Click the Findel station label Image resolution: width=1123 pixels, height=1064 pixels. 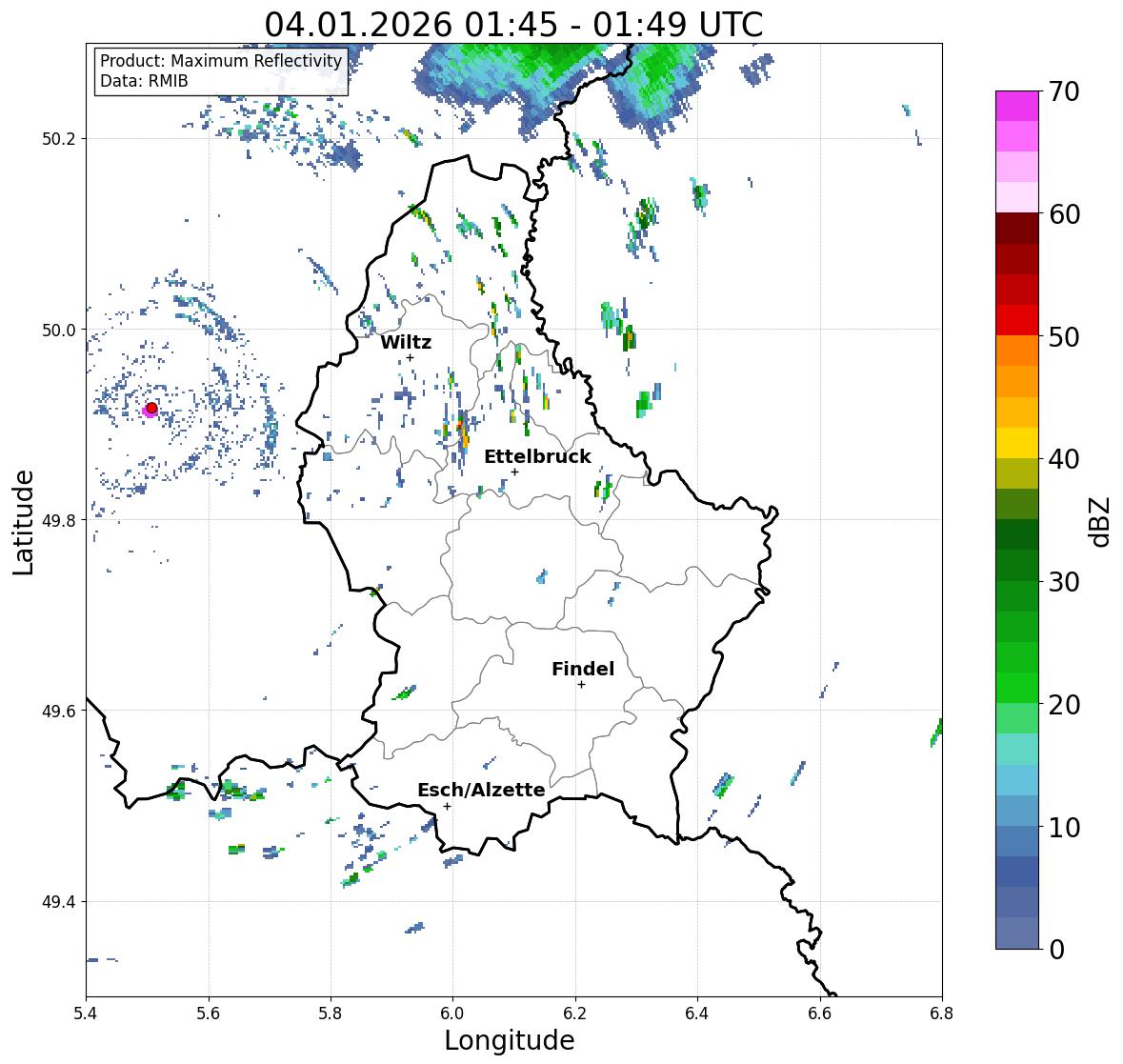tap(583, 669)
